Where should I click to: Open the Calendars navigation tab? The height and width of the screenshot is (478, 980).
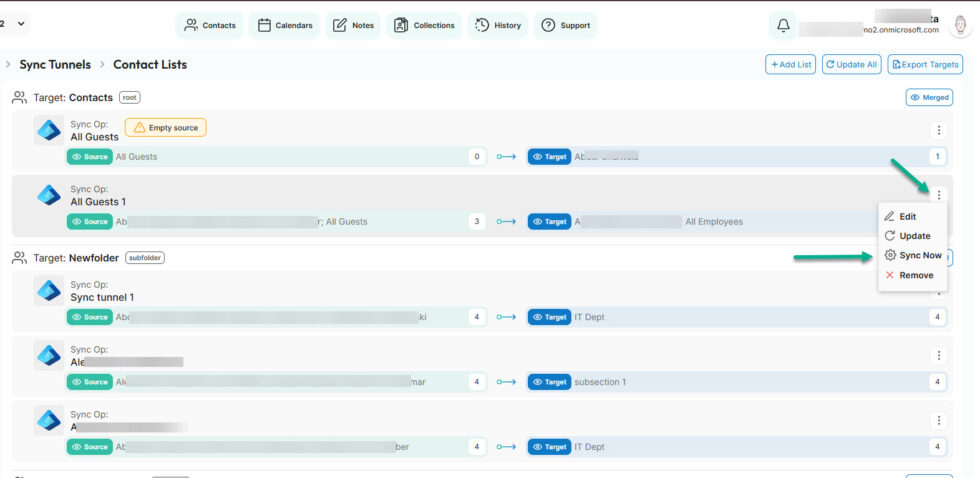[x=284, y=26]
